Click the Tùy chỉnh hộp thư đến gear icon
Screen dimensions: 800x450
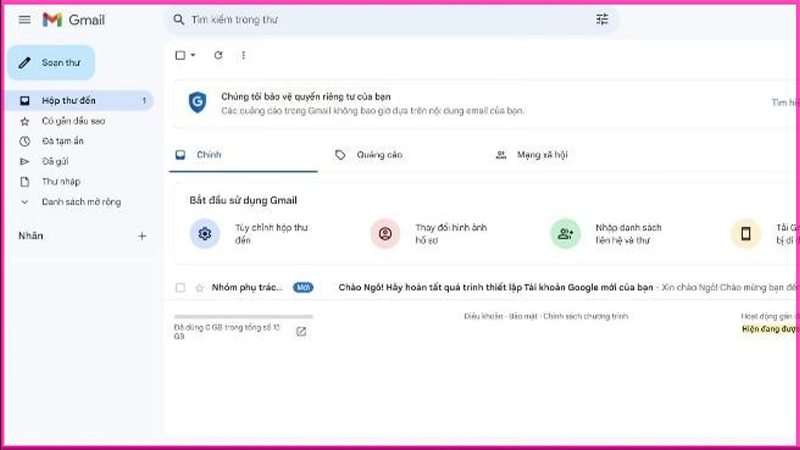coord(205,234)
